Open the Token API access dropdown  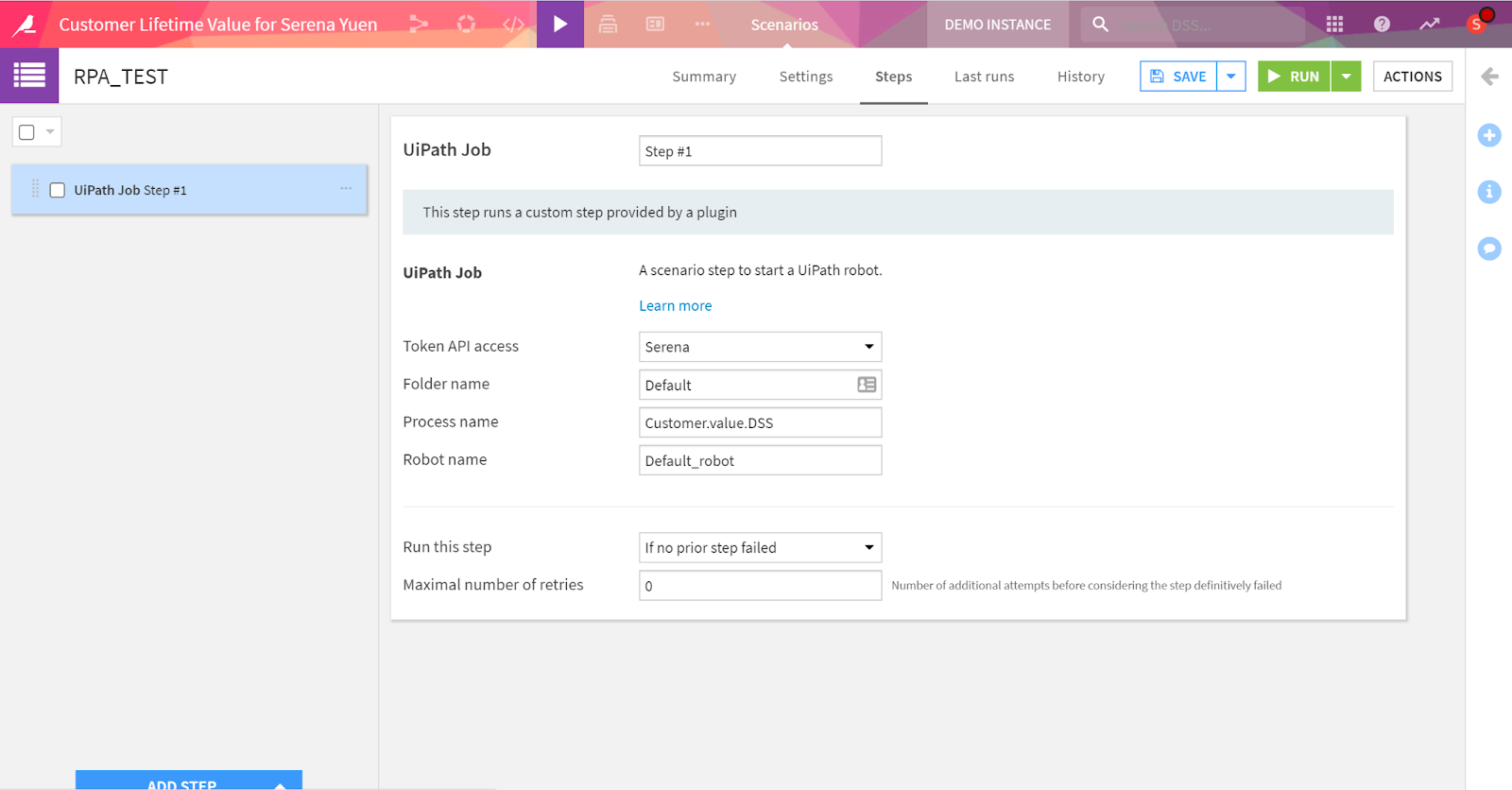[x=760, y=347]
